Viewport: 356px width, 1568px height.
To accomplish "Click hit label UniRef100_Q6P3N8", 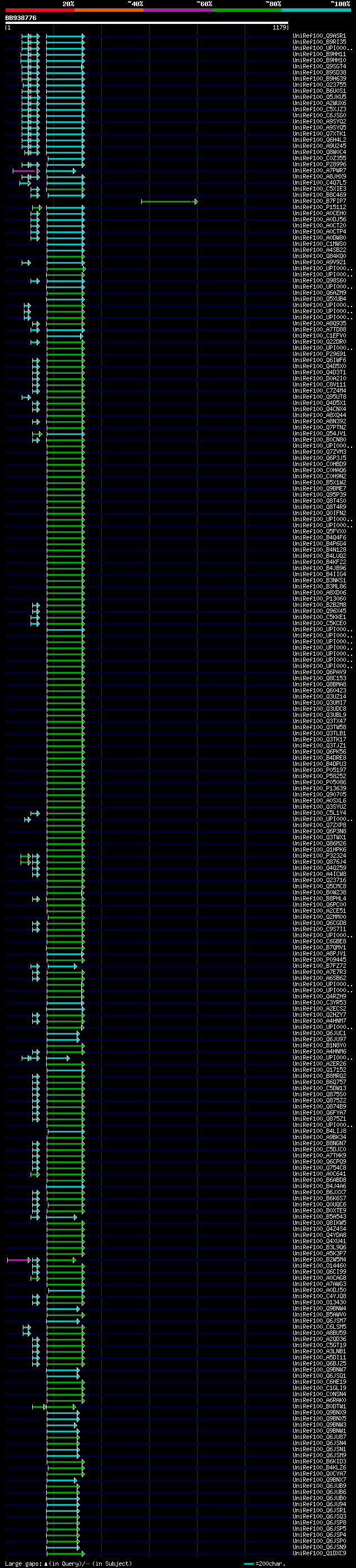I will 319,832.
